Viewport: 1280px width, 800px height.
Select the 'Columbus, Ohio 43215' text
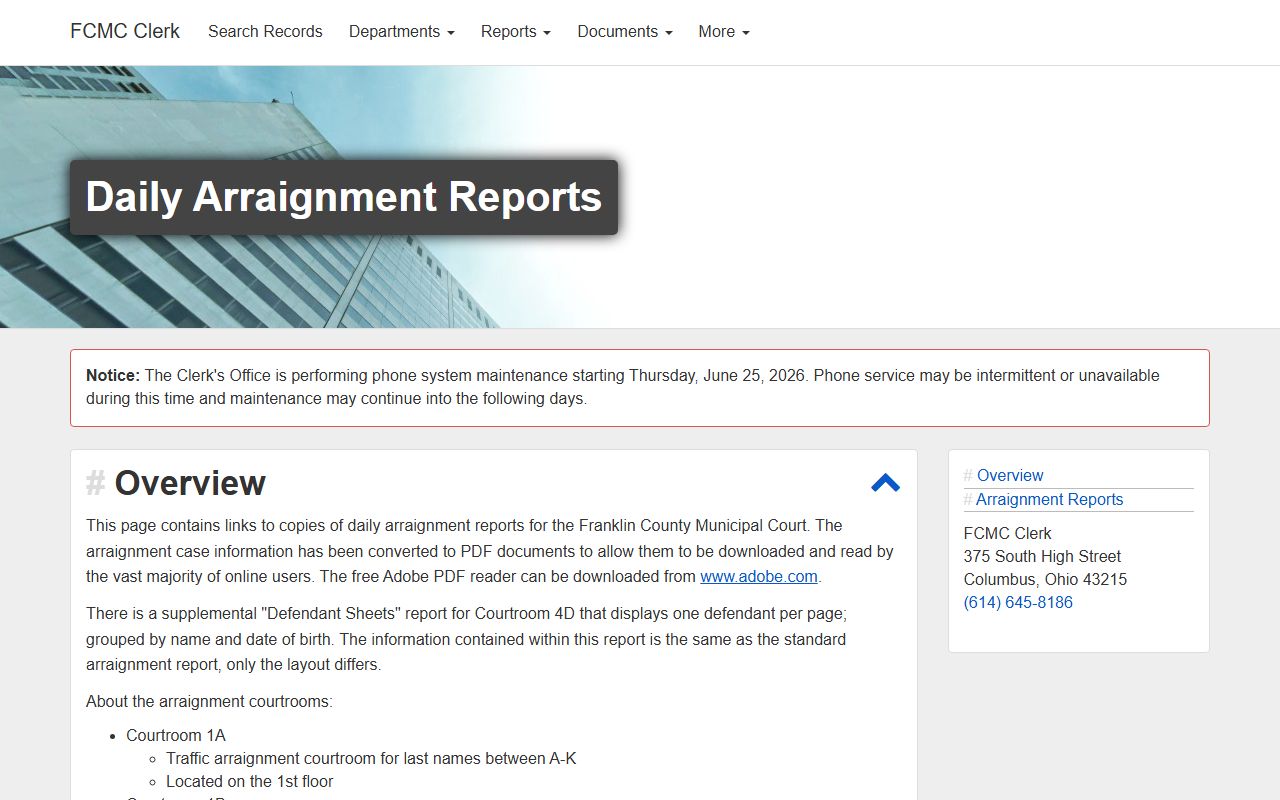tap(1045, 579)
